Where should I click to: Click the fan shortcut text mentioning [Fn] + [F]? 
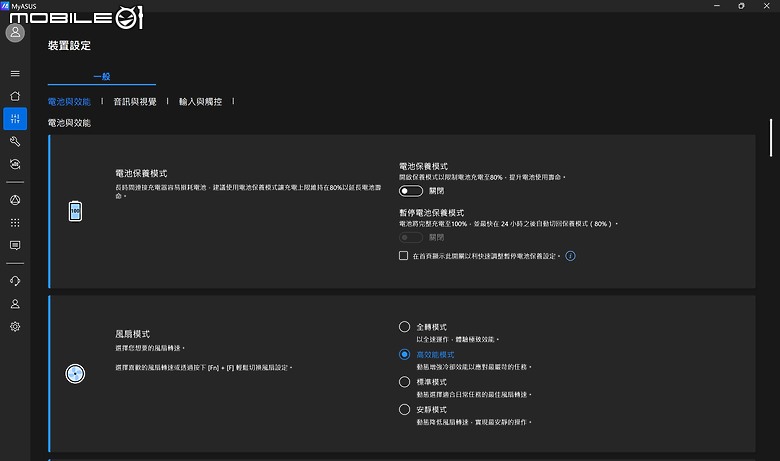click(x=204, y=368)
